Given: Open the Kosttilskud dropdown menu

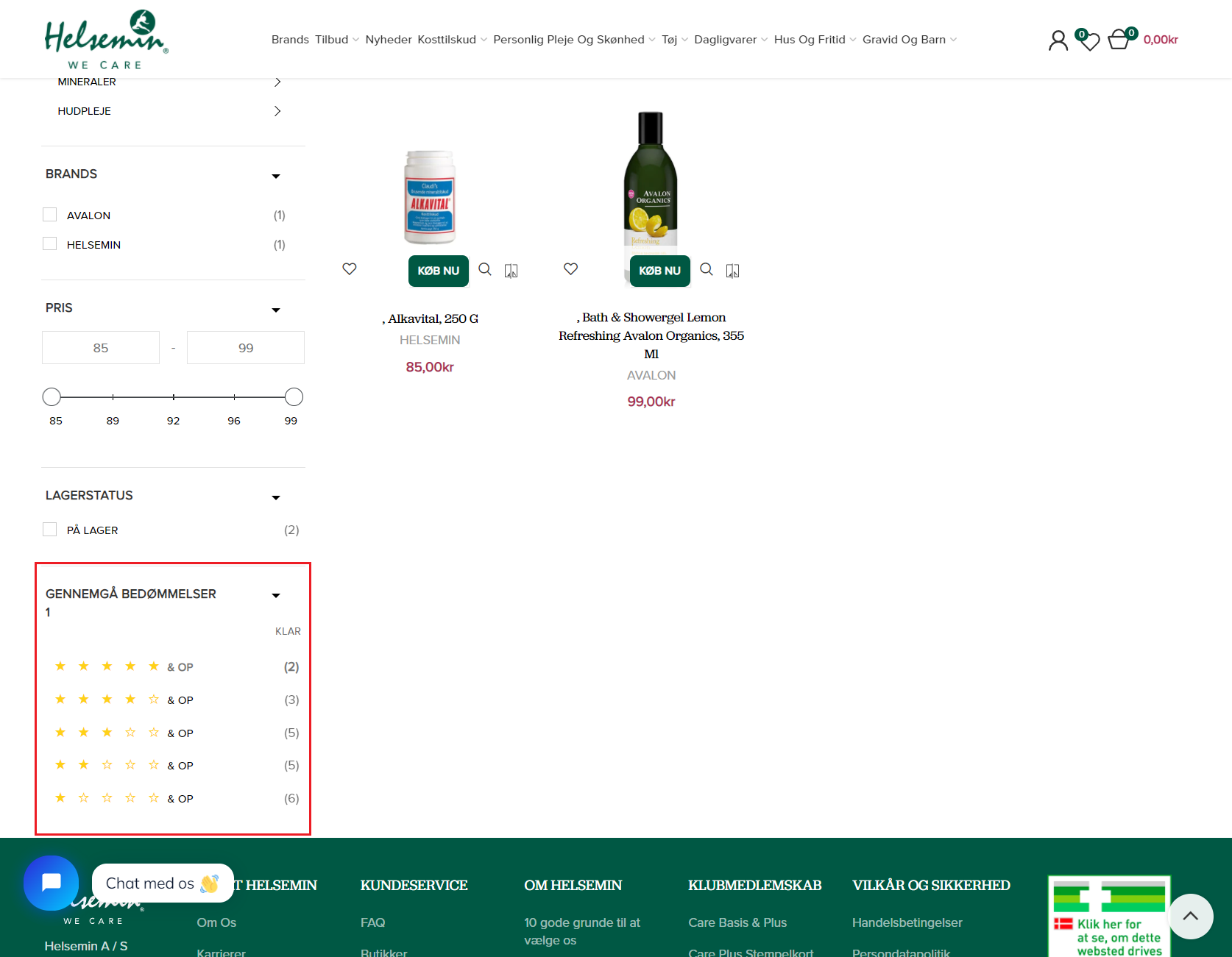Looking at the screenshot, I should (452, 40).
